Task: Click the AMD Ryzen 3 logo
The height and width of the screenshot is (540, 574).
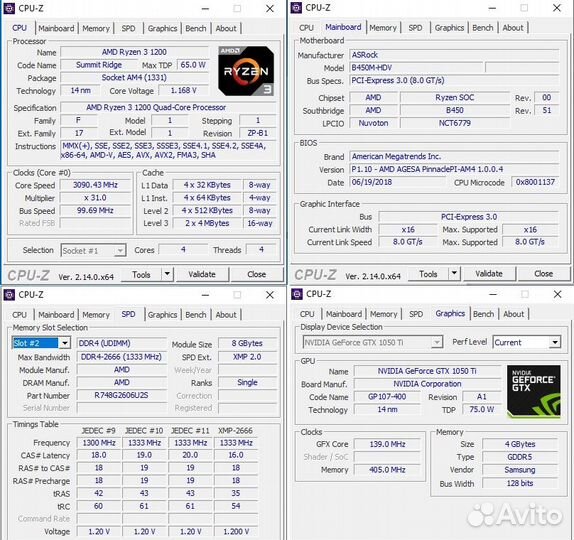Action: pyautogui.click(x=246, y=71)
